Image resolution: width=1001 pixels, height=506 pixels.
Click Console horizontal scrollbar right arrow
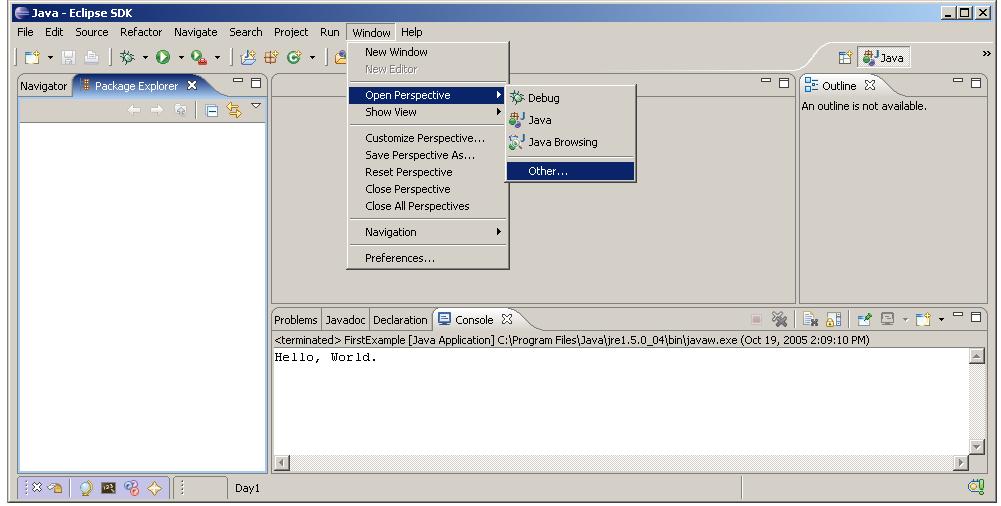961,463
